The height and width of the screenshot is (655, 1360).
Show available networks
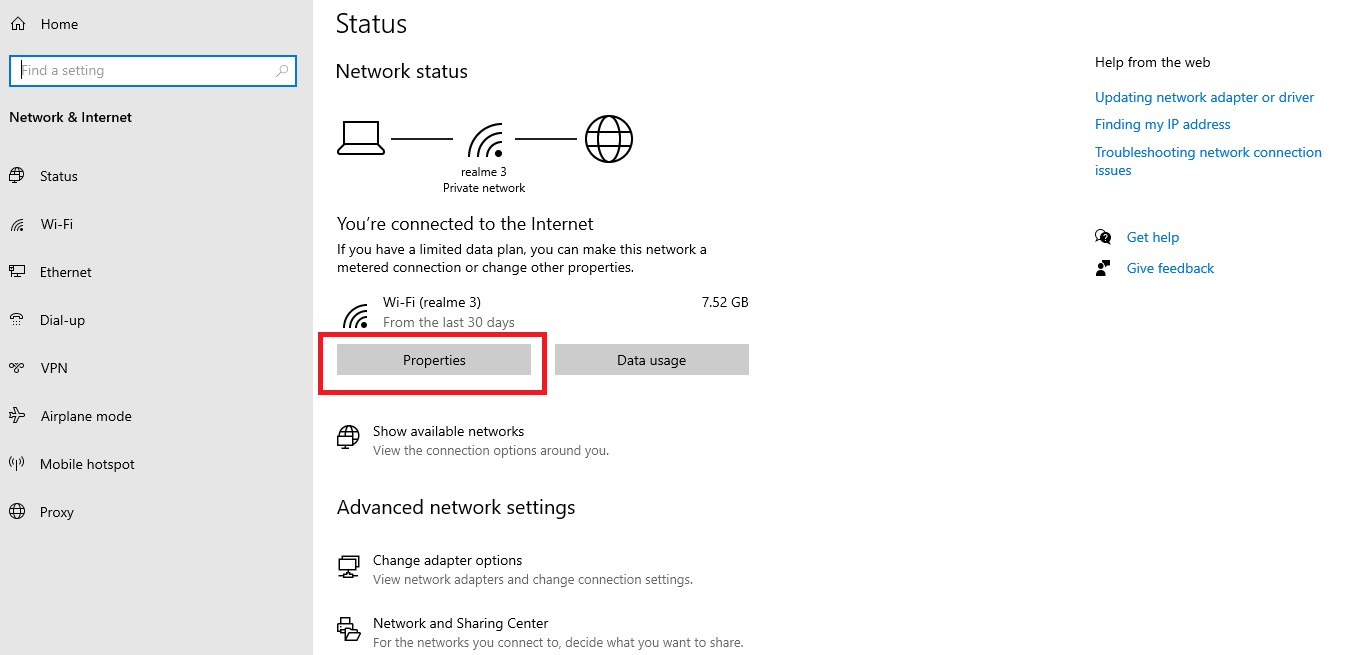pos(448,431)
